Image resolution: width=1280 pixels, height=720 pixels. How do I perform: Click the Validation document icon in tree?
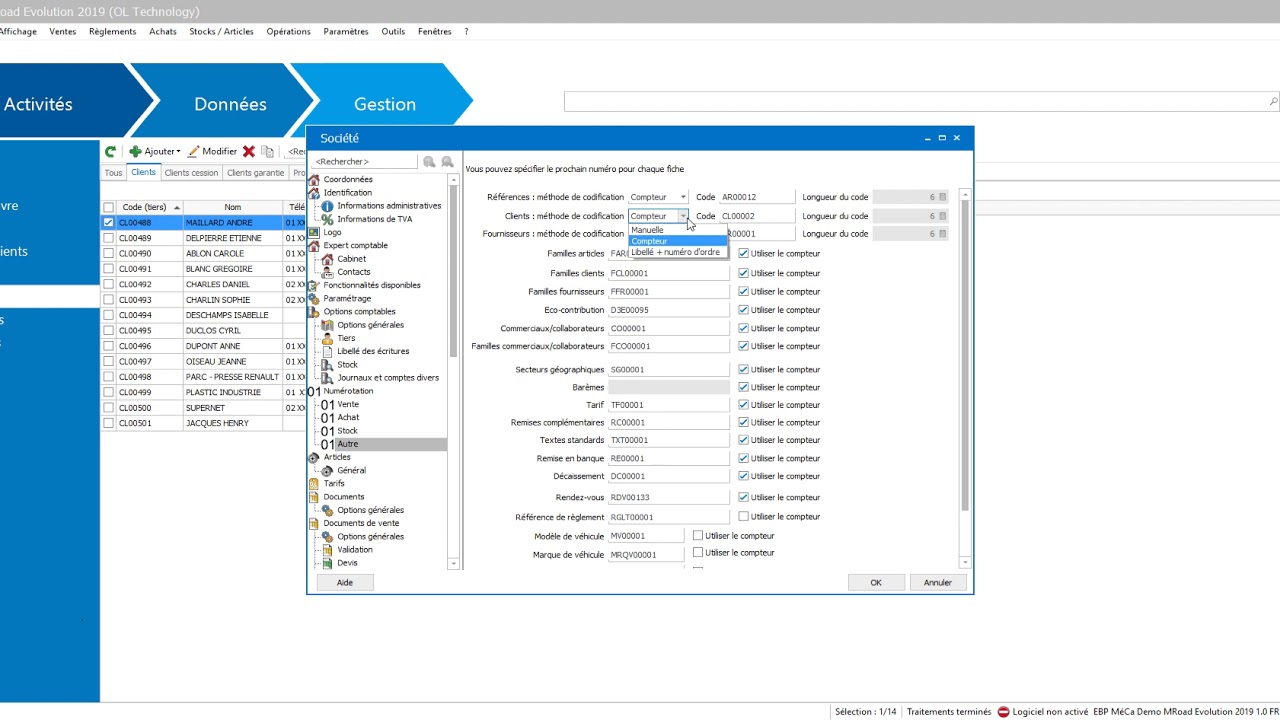327,550
